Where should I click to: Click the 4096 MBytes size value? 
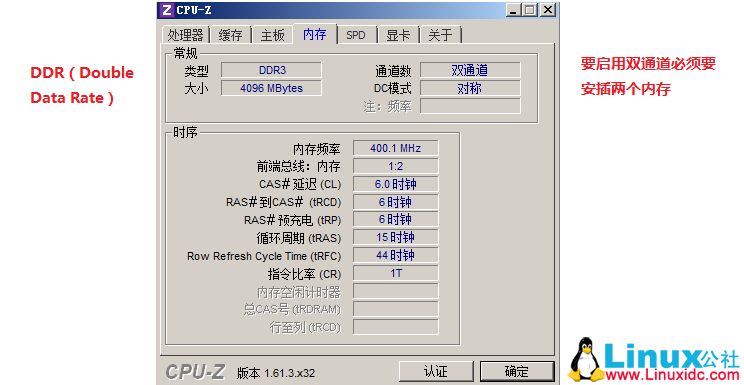tap(271, 88)
